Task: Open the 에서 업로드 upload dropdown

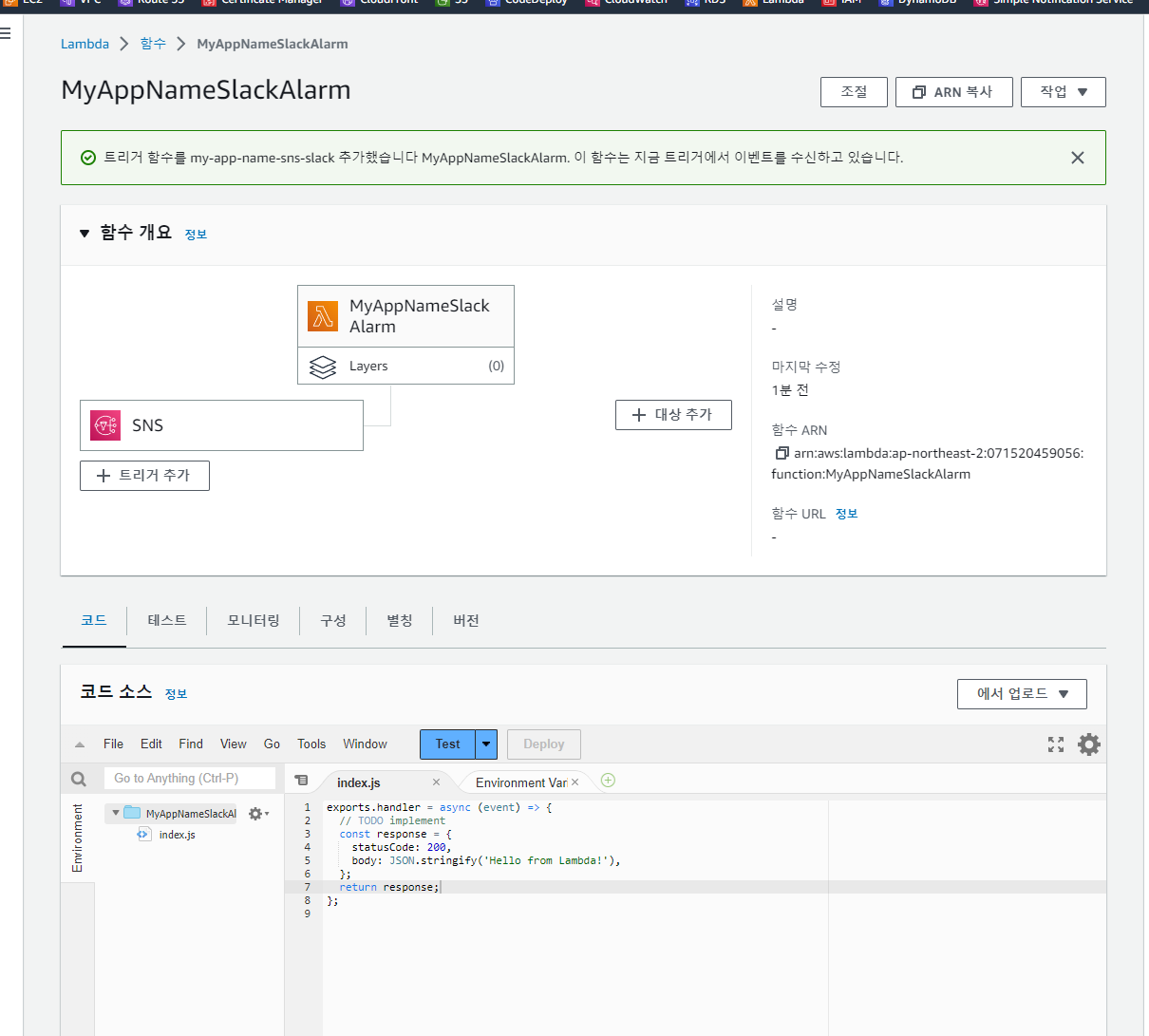Action: 1022,694
